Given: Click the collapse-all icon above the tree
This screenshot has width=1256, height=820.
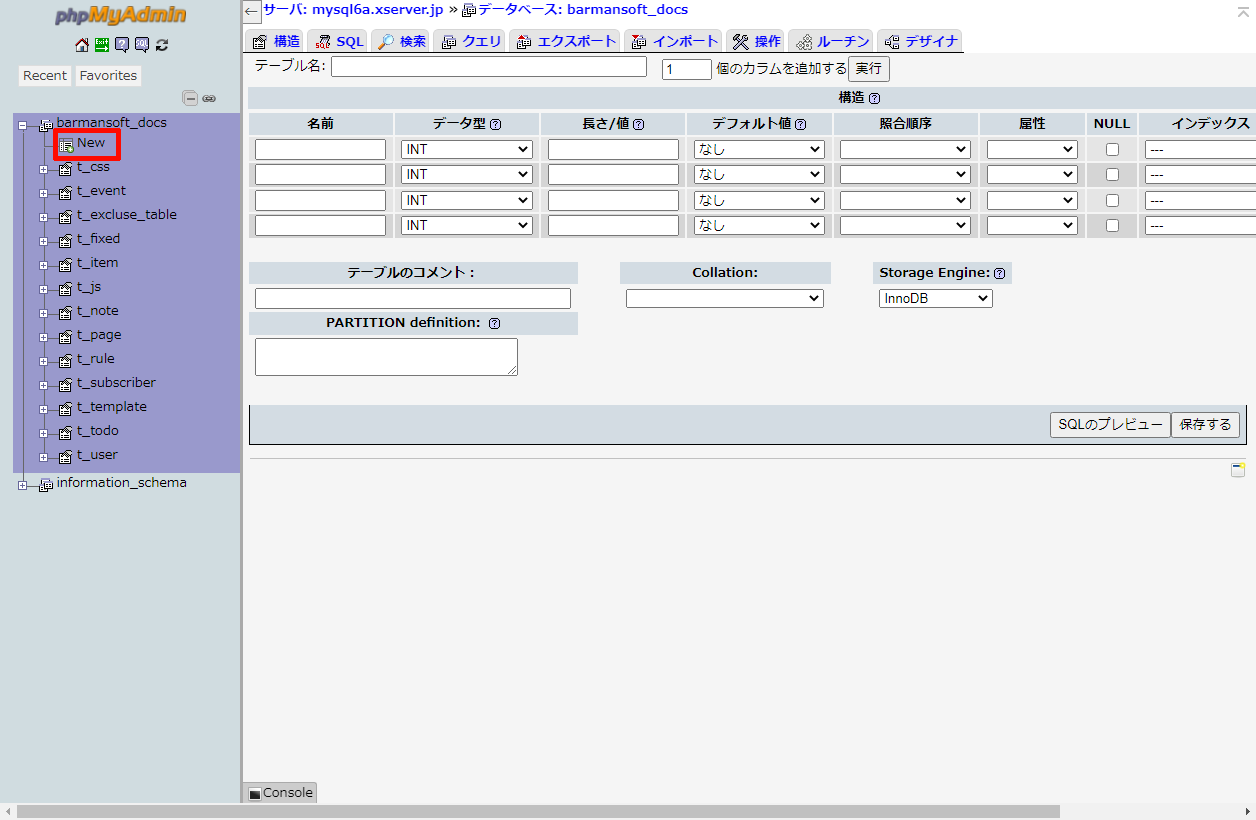Looking at the screenshot, I should (x=189, y=98).
